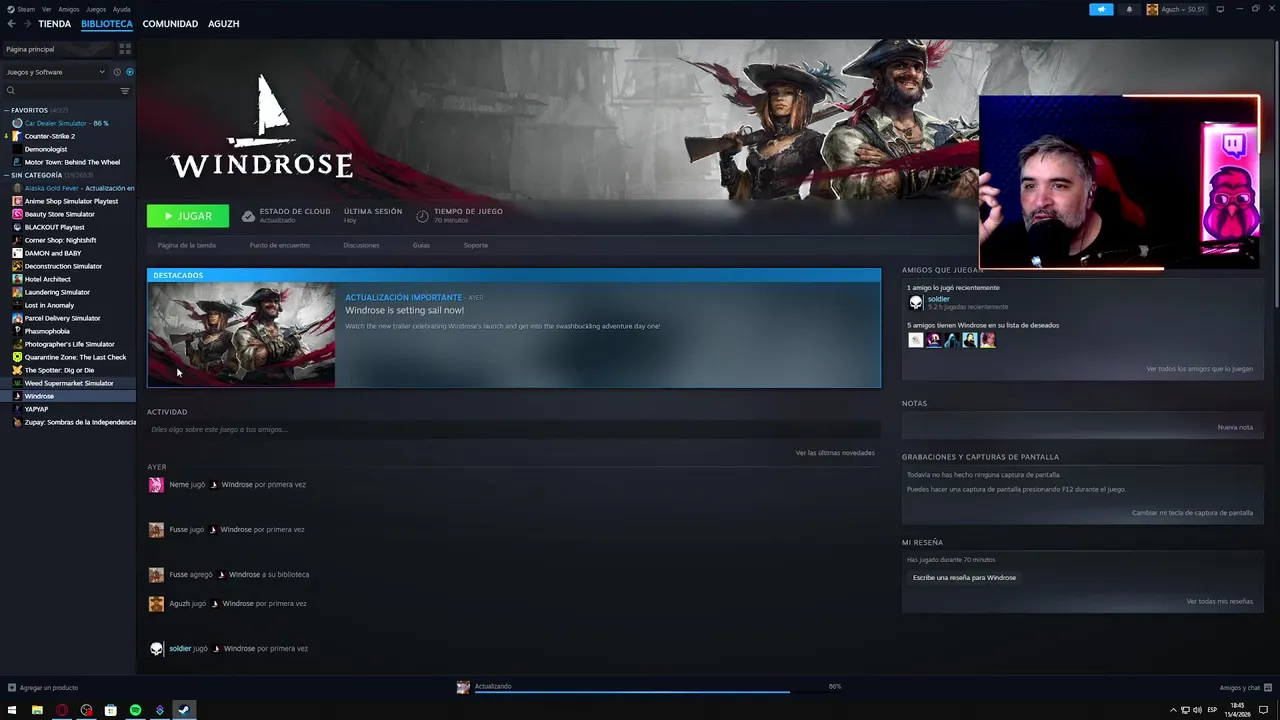Go forward with the right arrow

click(27, 24)
